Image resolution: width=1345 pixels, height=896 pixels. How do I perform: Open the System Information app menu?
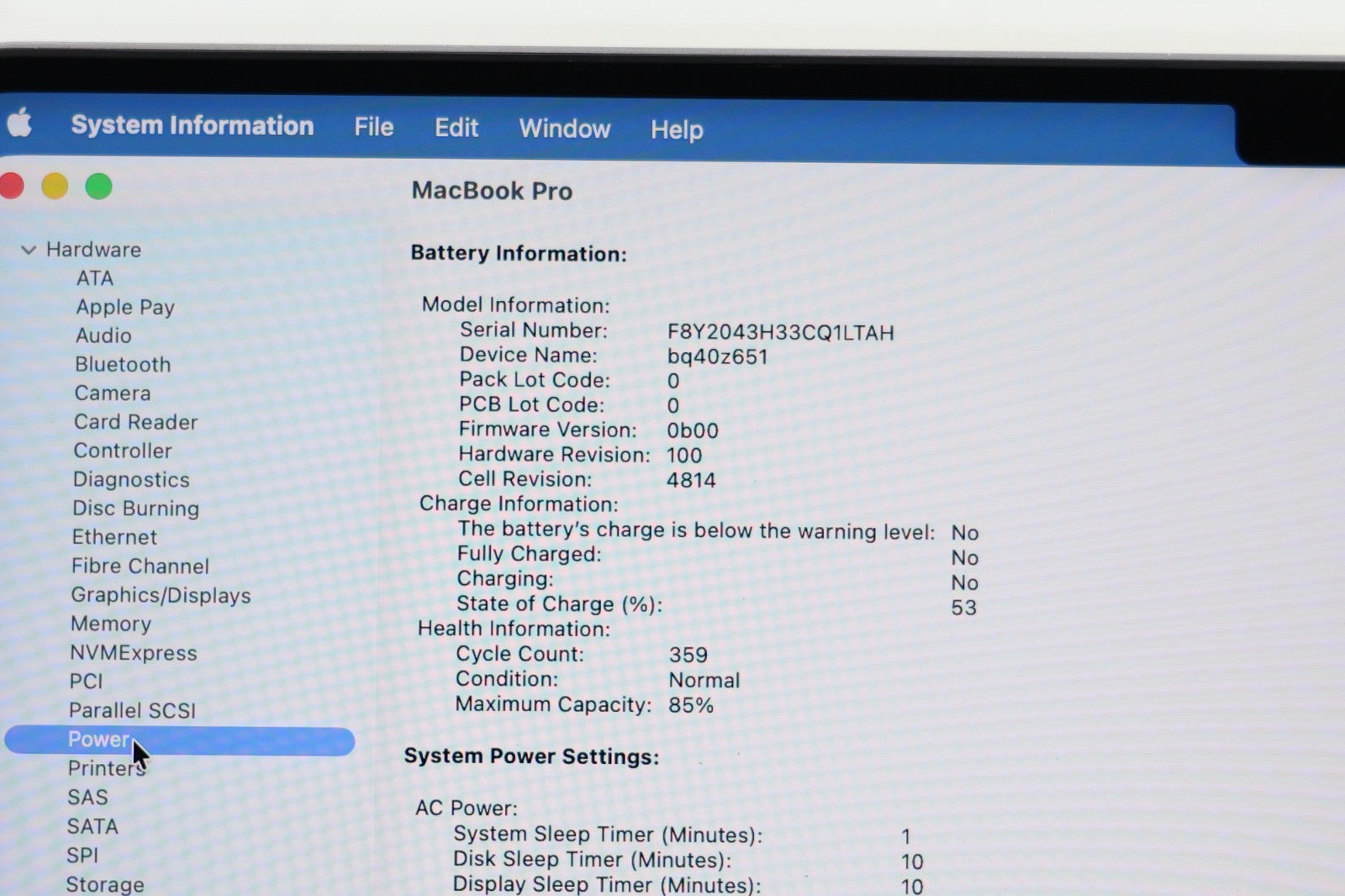[x=192, y=125]
